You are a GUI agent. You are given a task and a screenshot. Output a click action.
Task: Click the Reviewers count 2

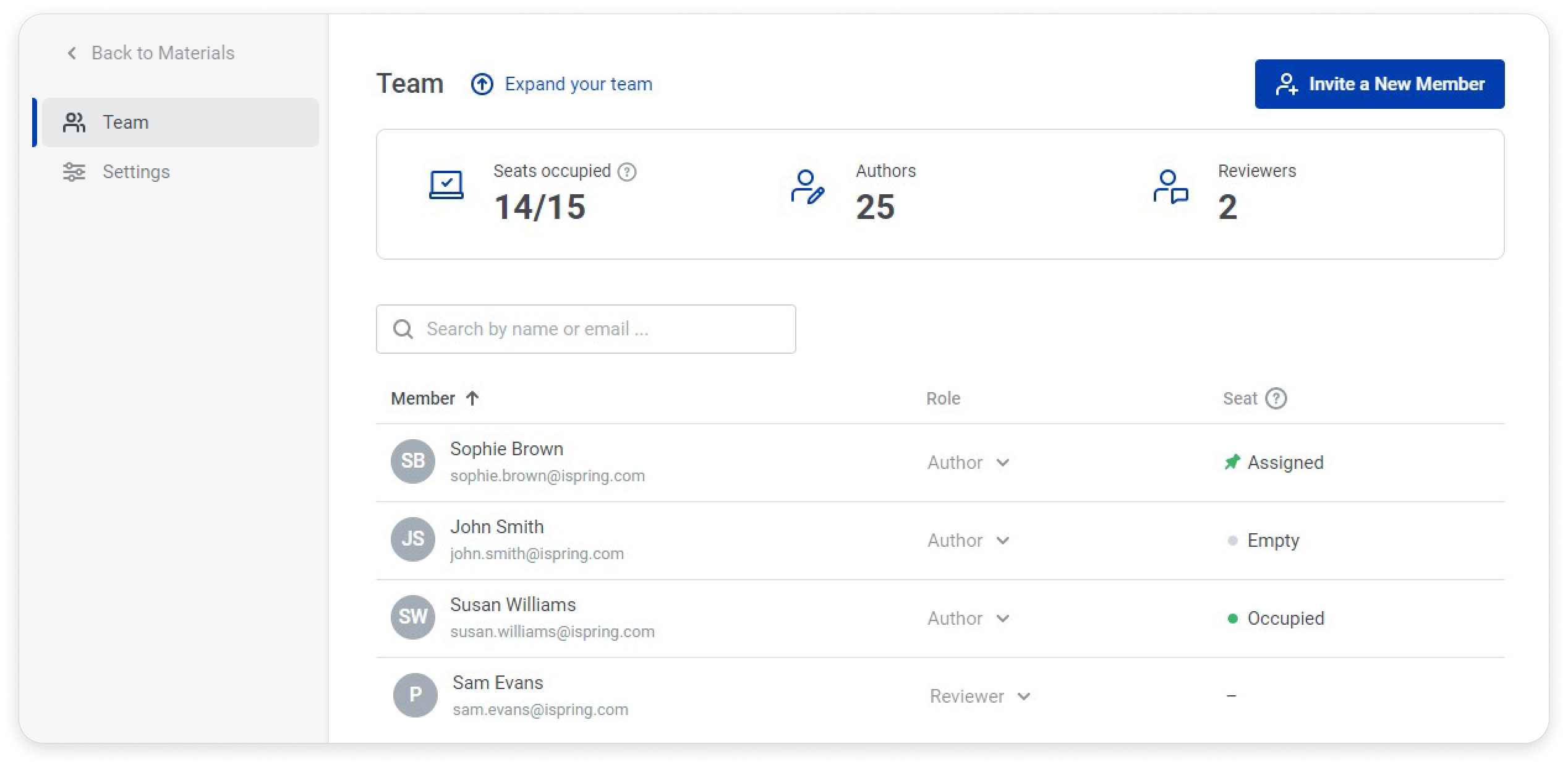point(1227,207)
